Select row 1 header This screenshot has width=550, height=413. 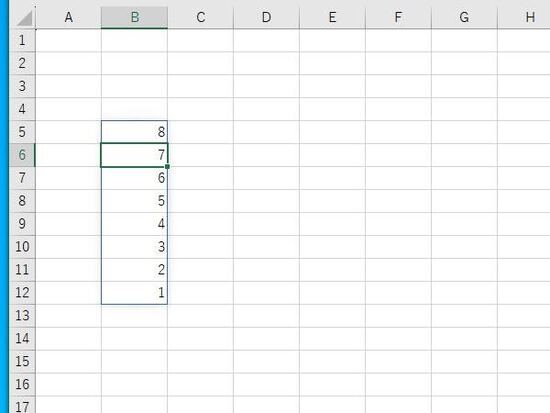point(23,40)
